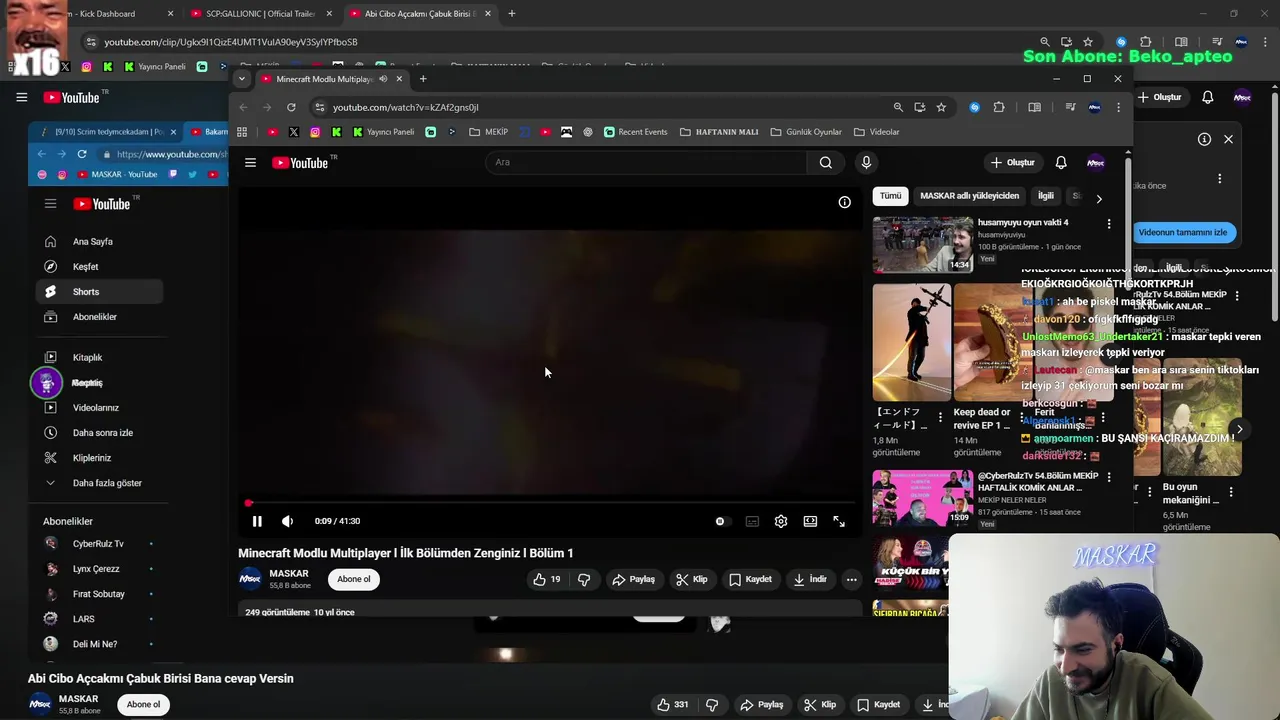Toggle the player's autoplay switch
Viewport: 1280px width, 720px height.
[721, 521]
